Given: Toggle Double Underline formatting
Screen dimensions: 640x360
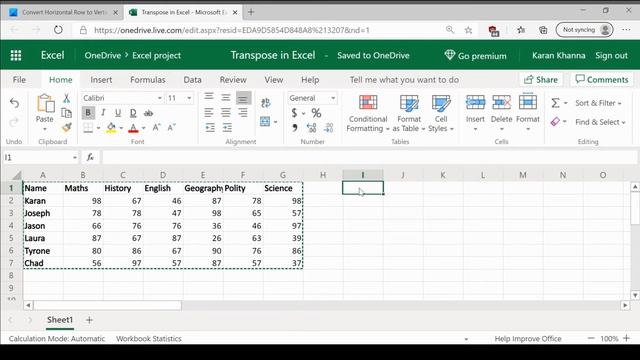Looking at the screenshot, I should [x=133, y=113].
